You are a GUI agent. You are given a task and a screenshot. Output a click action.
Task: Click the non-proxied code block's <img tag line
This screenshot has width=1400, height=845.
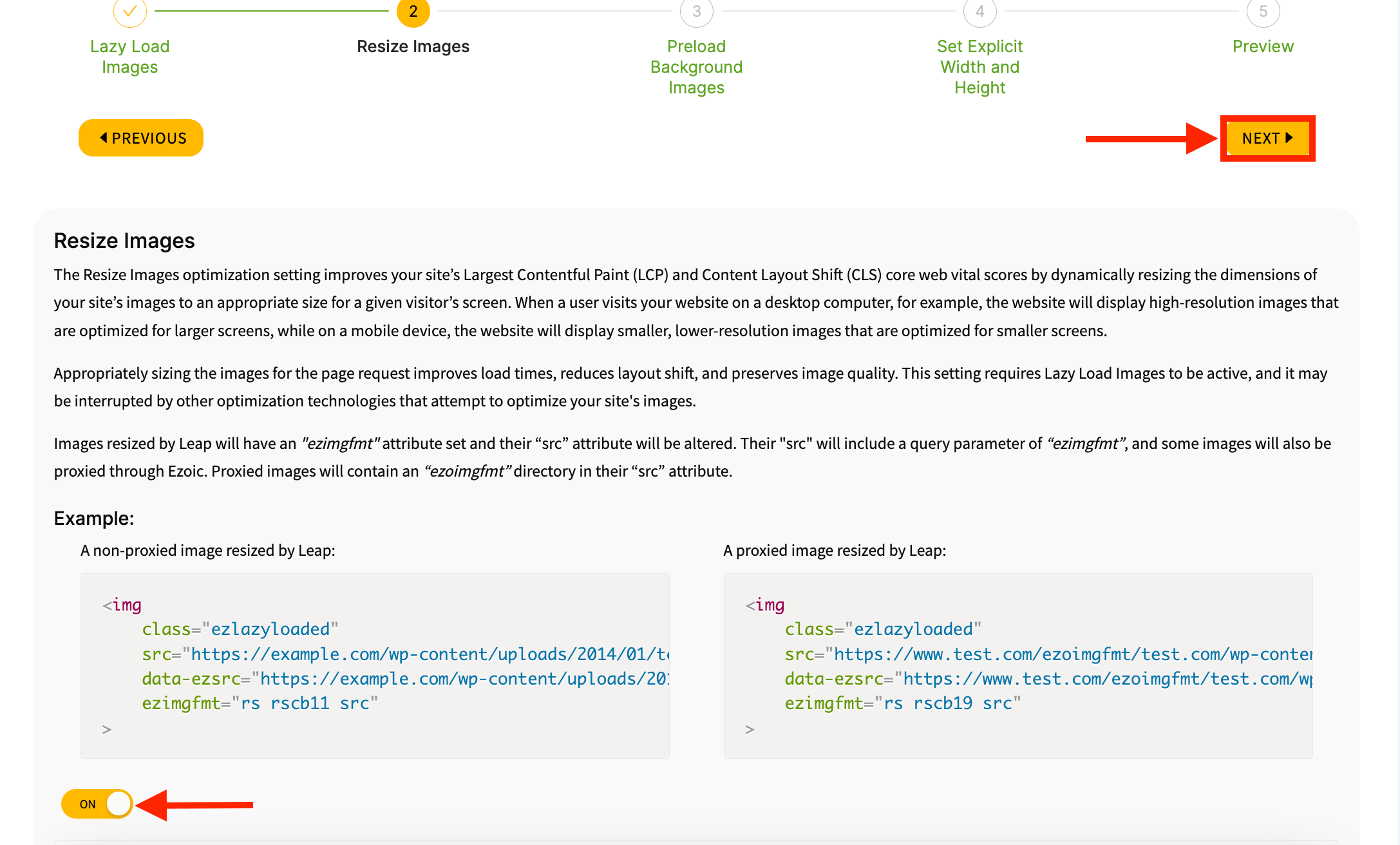click(122, 605)
